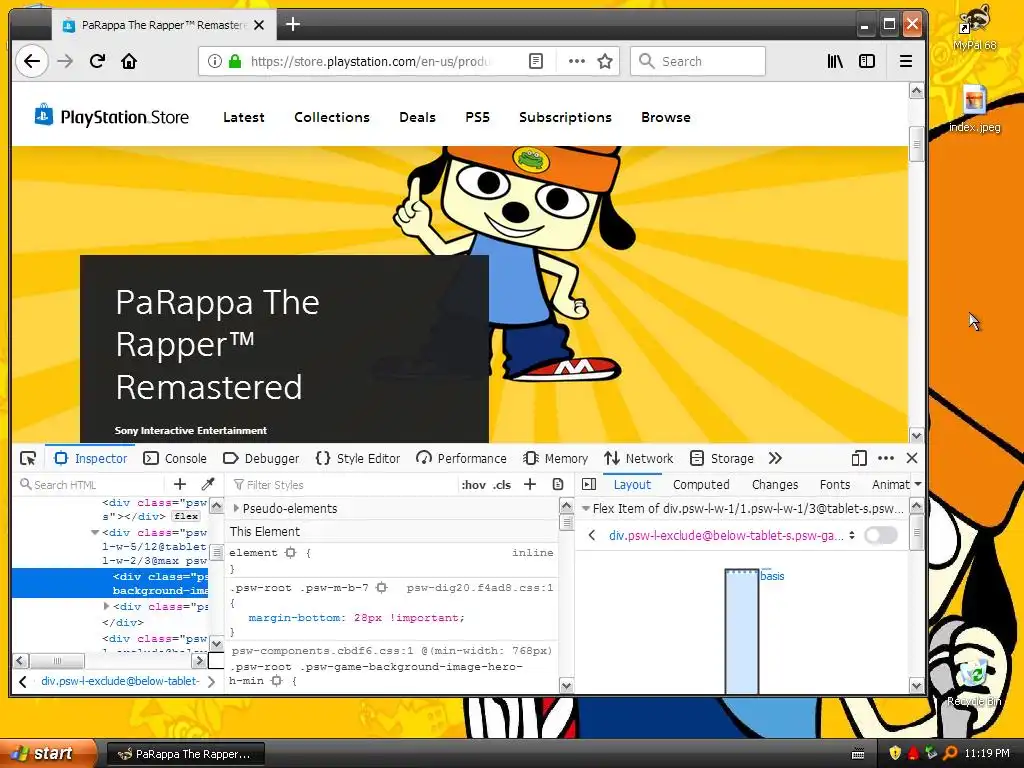
Task: Show more devtools tools chevron
Action: tap(775, 458)
